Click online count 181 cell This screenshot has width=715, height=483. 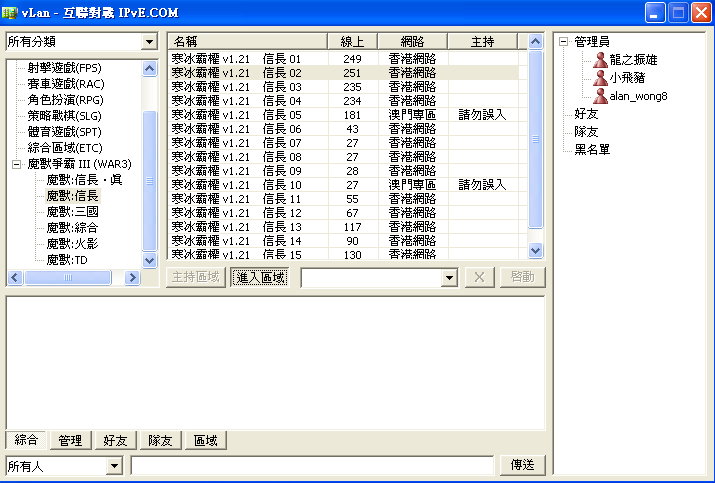(x=352, y=115)
